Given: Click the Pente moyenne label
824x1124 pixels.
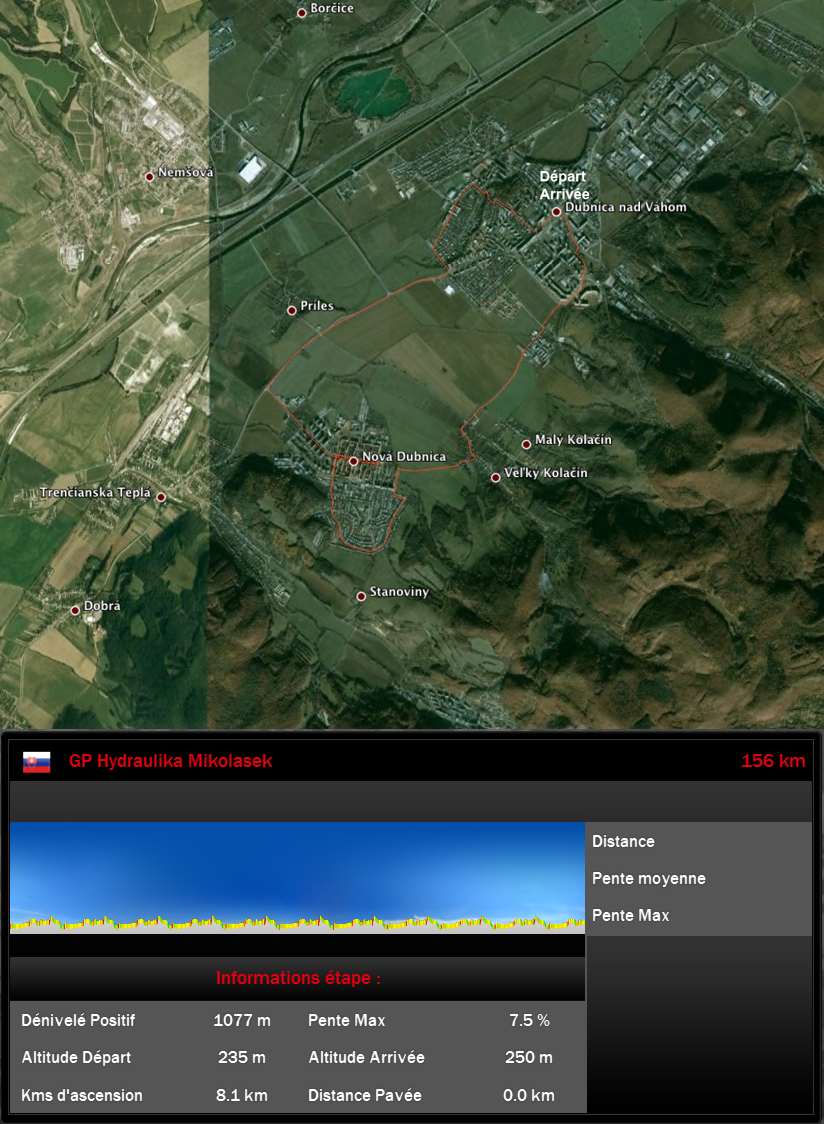Looking at the screenshot, I should coord(649,878).
